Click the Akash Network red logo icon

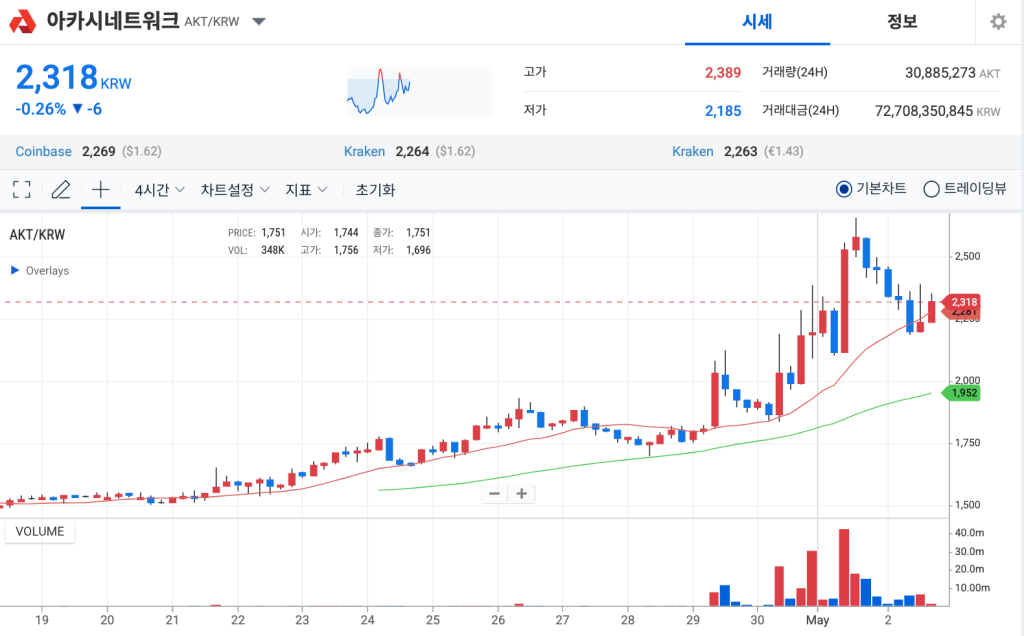pyautogui.click(x=23, y=22)
